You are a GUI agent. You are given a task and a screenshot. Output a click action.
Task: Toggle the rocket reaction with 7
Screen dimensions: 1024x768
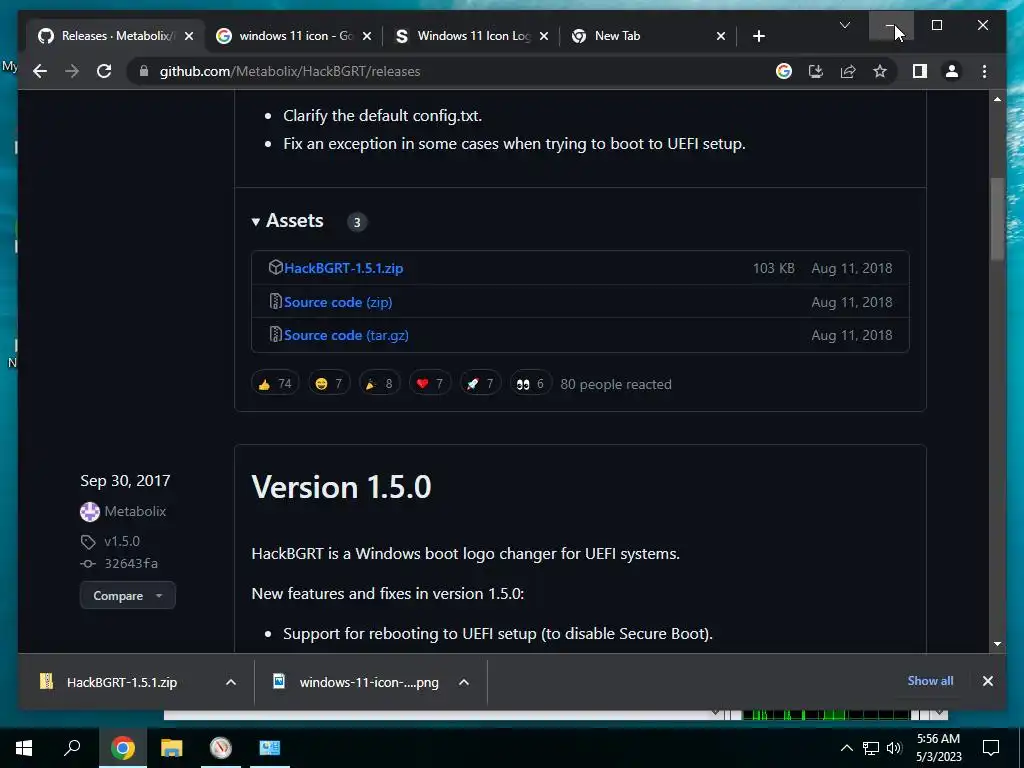pos(480,383)
